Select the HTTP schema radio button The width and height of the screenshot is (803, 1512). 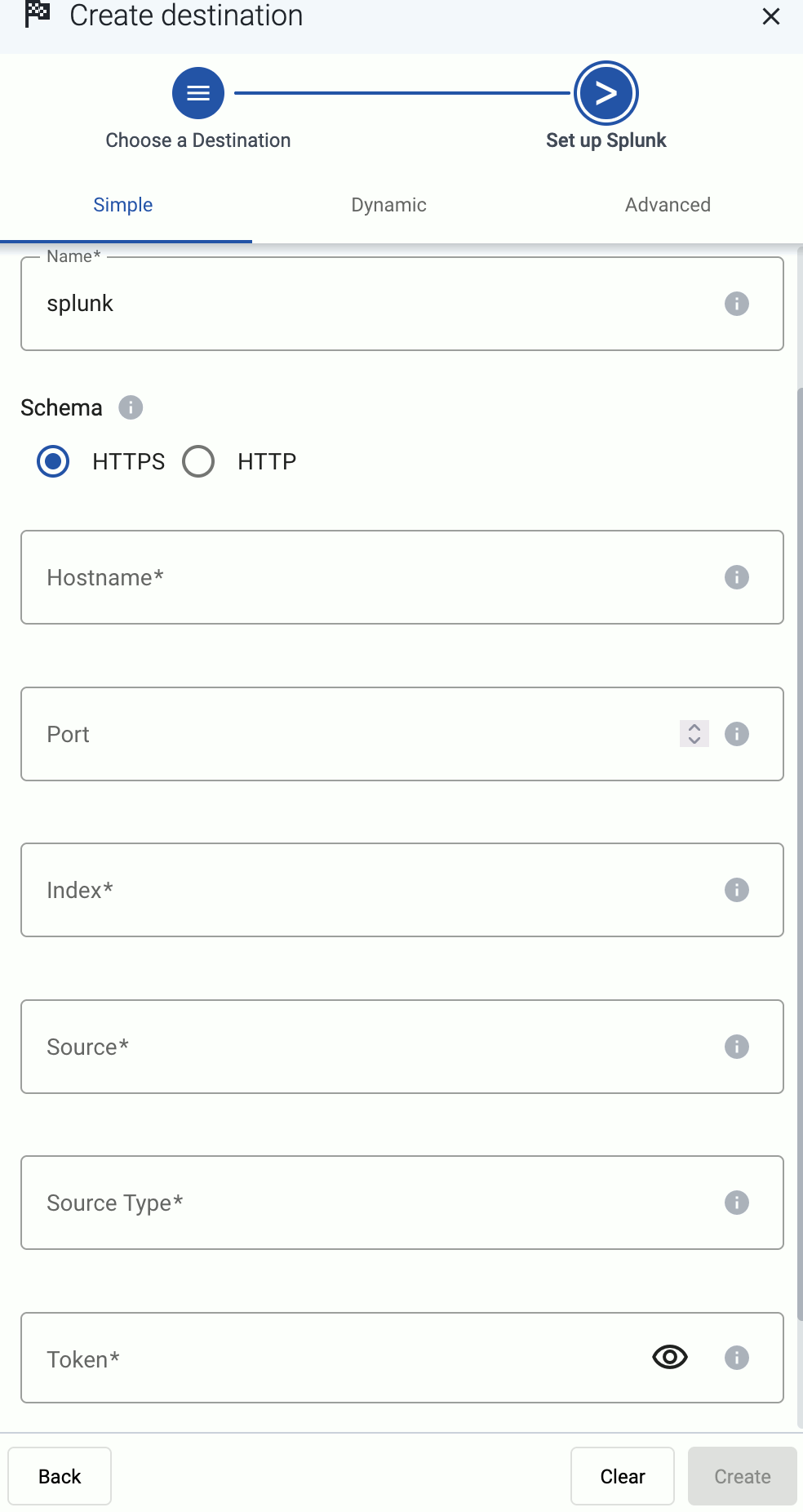(198, 461)
